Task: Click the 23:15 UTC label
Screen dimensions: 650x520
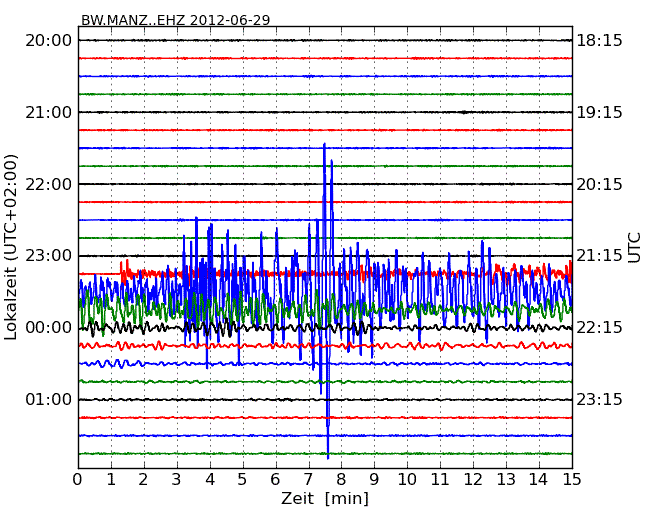Action: tap(599, 399)
